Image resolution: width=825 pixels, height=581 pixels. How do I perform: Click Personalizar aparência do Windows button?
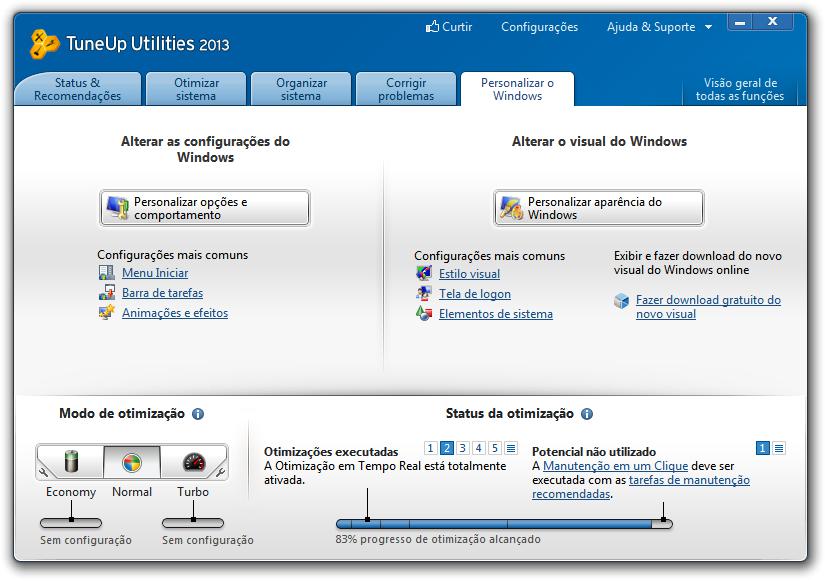click(x=599, y=208)
